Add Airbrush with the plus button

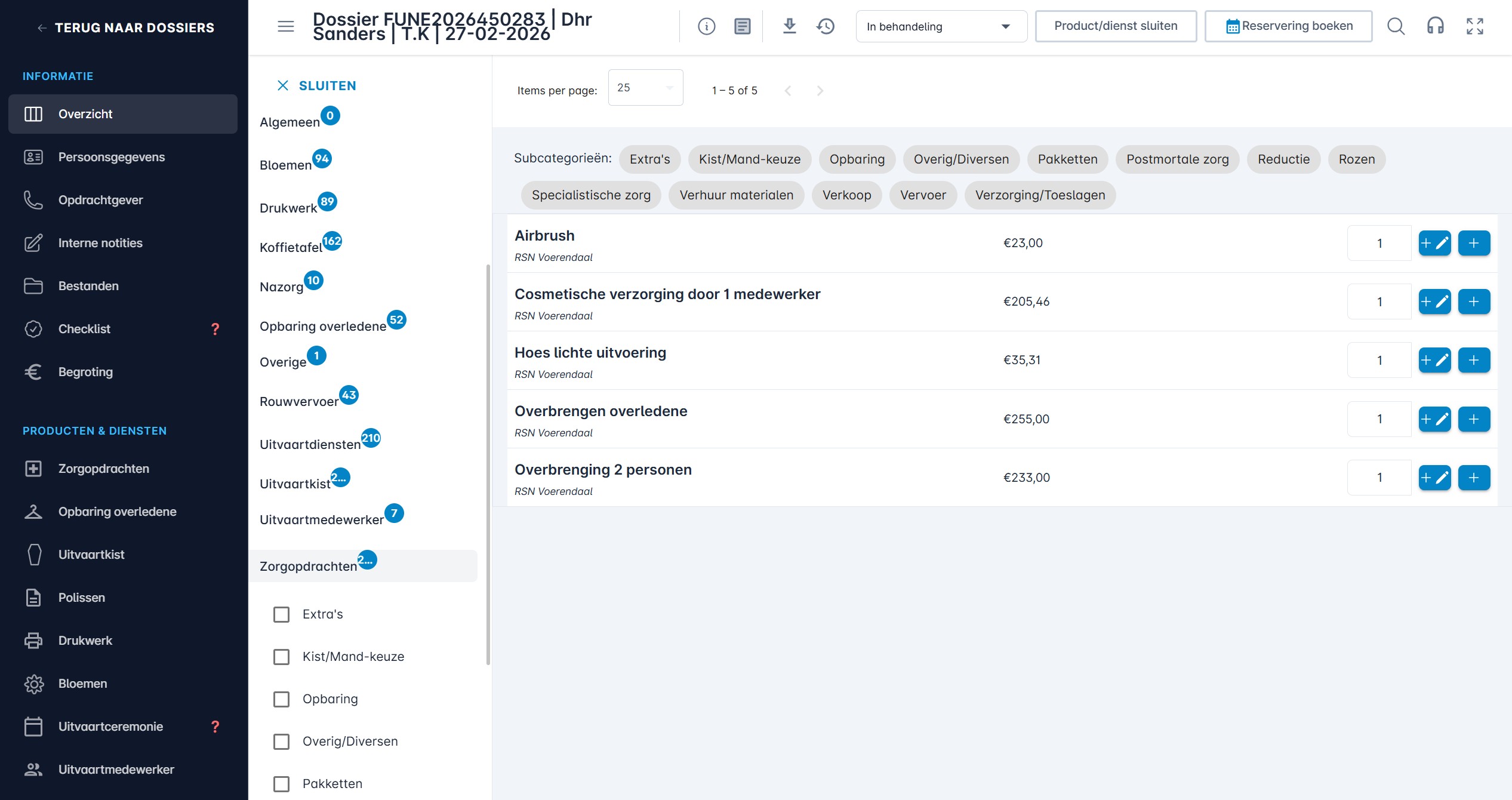tap(1473, 243)
